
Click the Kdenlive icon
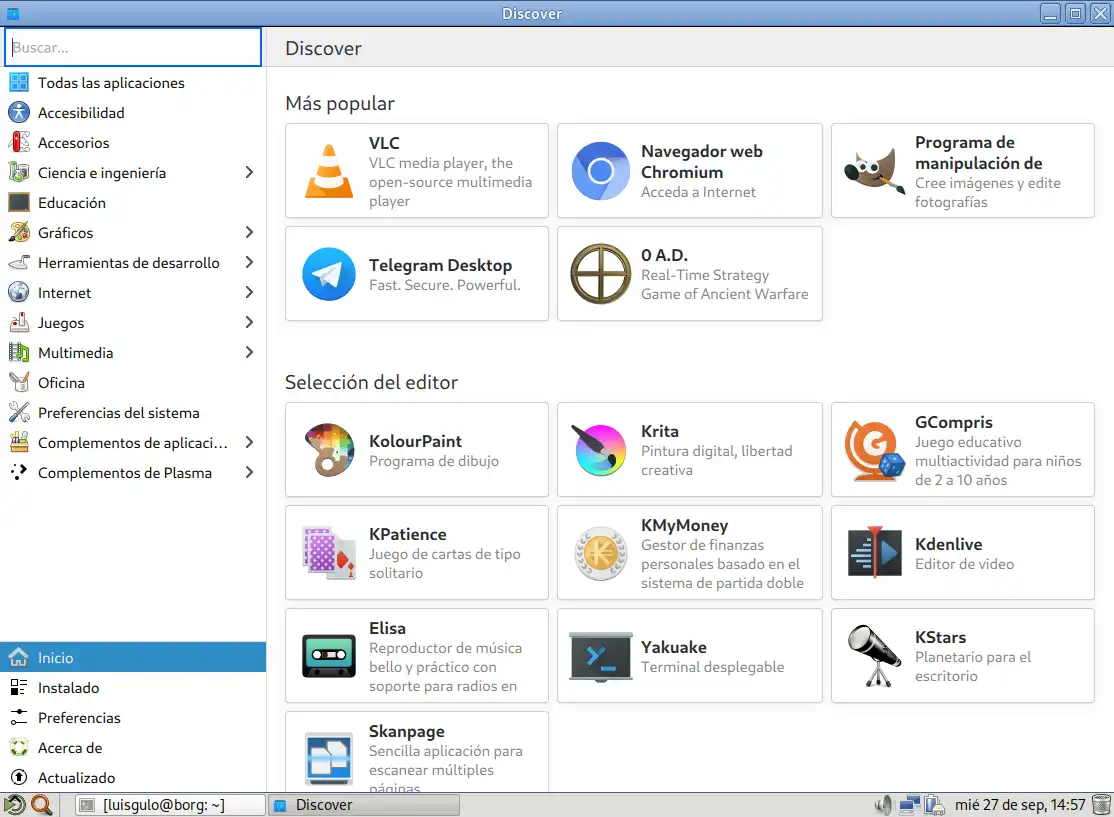click(874, 553)
